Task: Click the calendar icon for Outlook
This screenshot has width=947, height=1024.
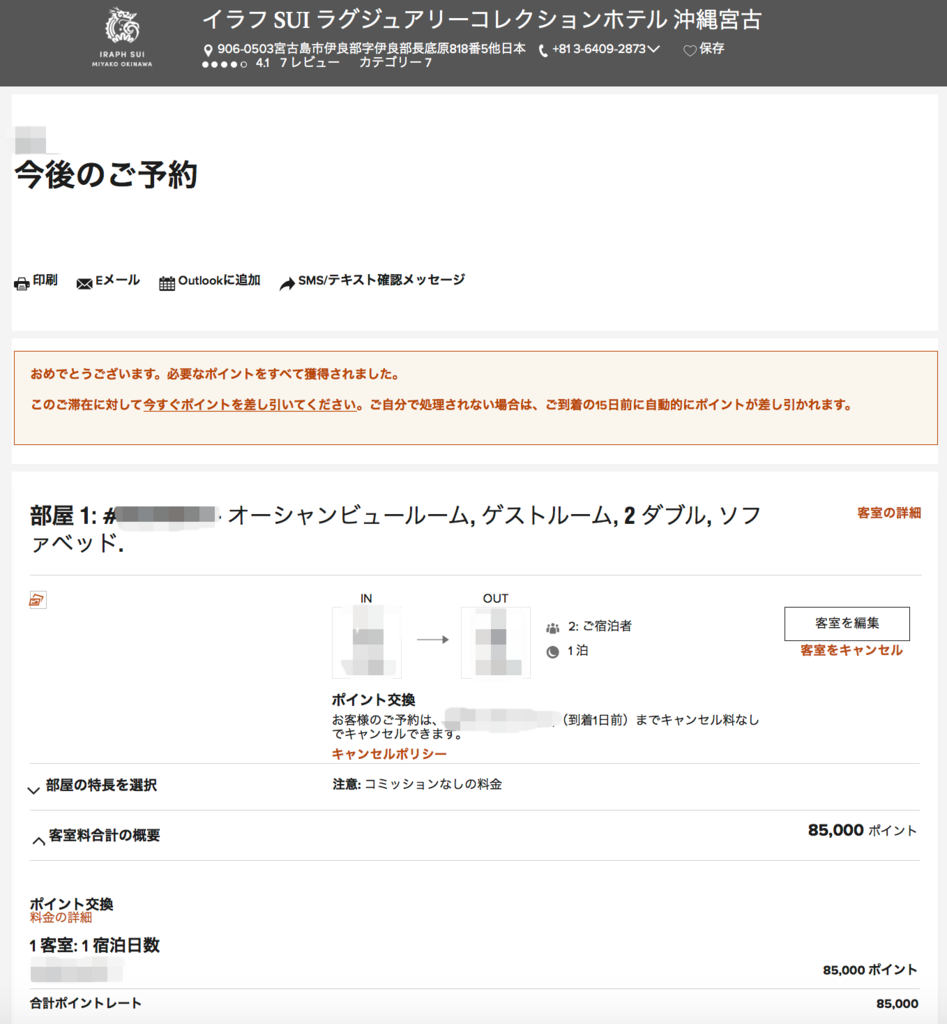Action: [x=167, y=283]
